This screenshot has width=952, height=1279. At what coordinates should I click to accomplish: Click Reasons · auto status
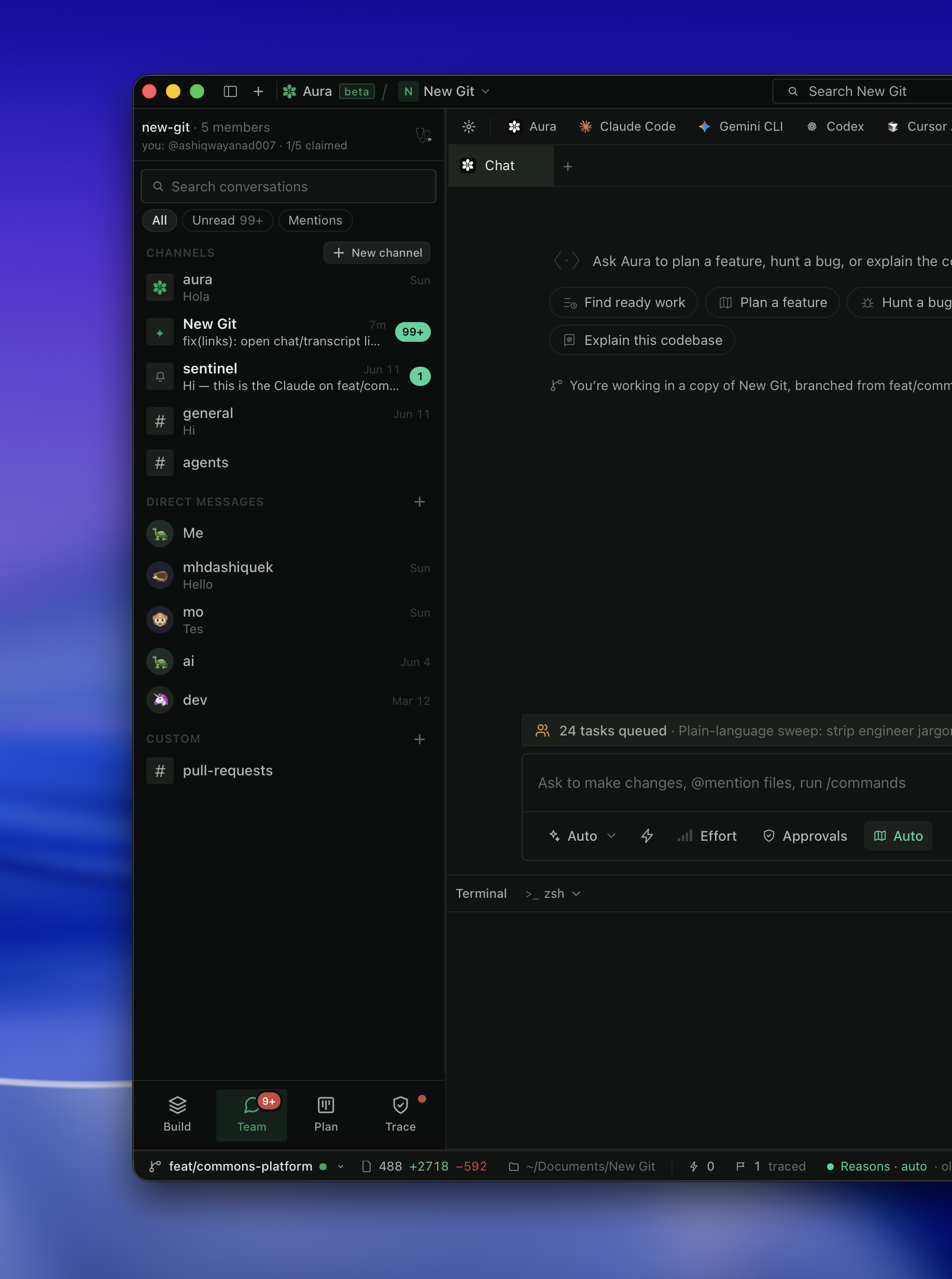876,1166
